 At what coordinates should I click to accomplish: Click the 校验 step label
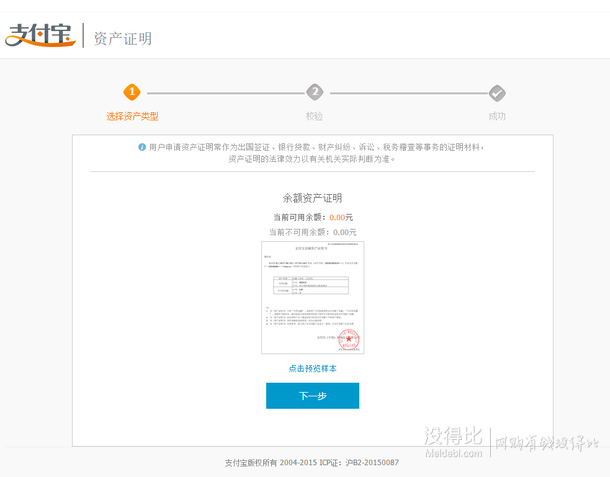314,116
